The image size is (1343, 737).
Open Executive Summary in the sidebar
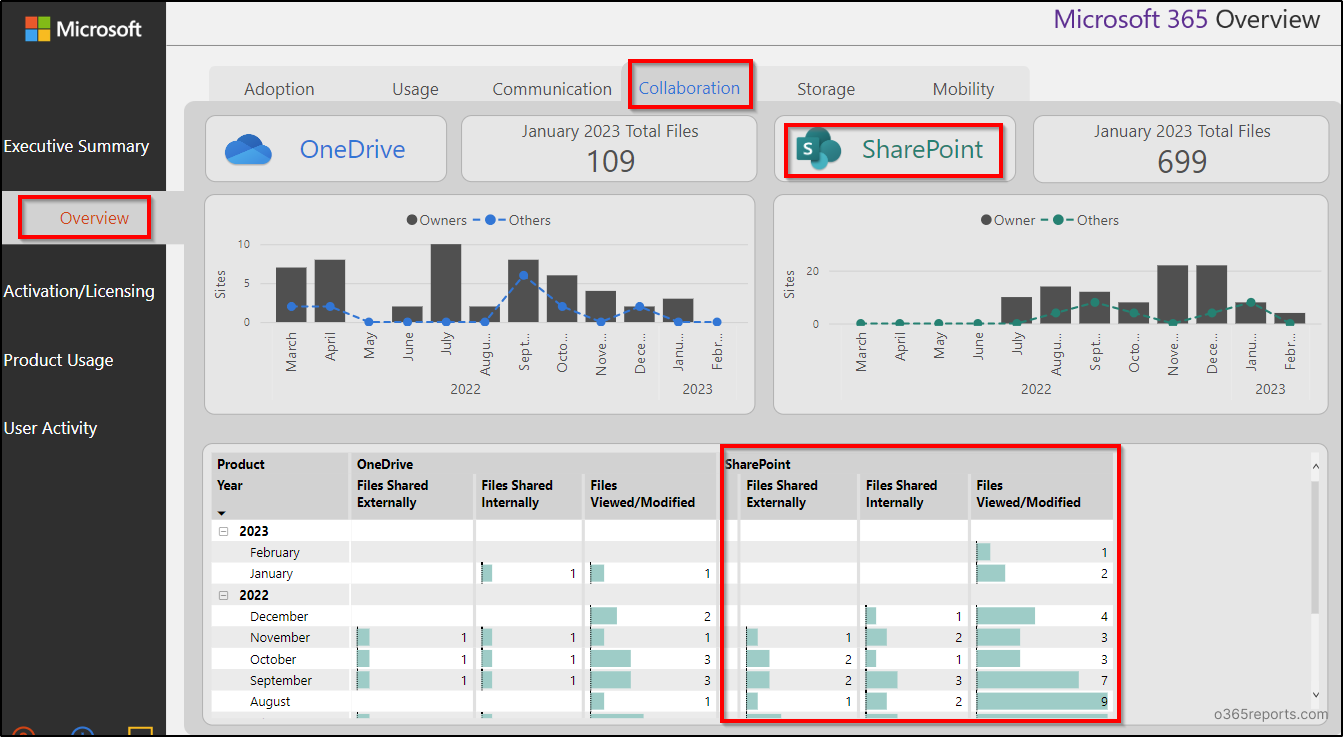coord(76,146)
